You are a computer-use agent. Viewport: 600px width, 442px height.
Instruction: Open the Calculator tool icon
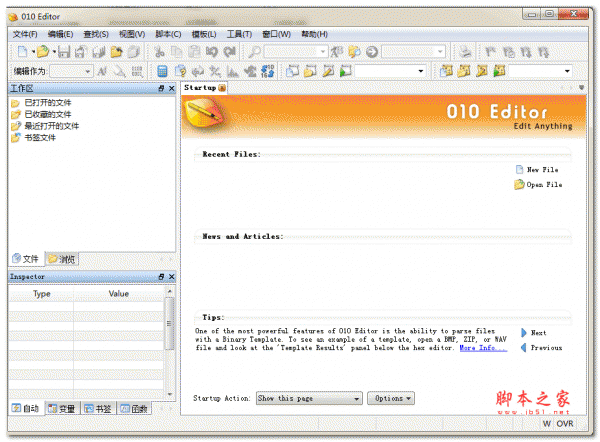(162, 71)
